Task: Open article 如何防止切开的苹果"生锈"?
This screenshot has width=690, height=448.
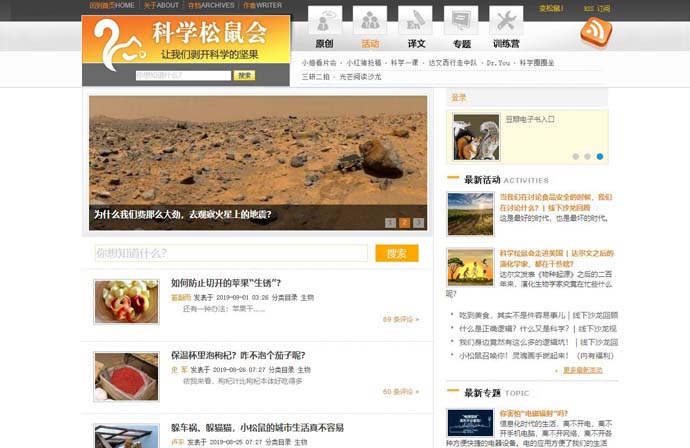Action: click(x=226, y=283)
